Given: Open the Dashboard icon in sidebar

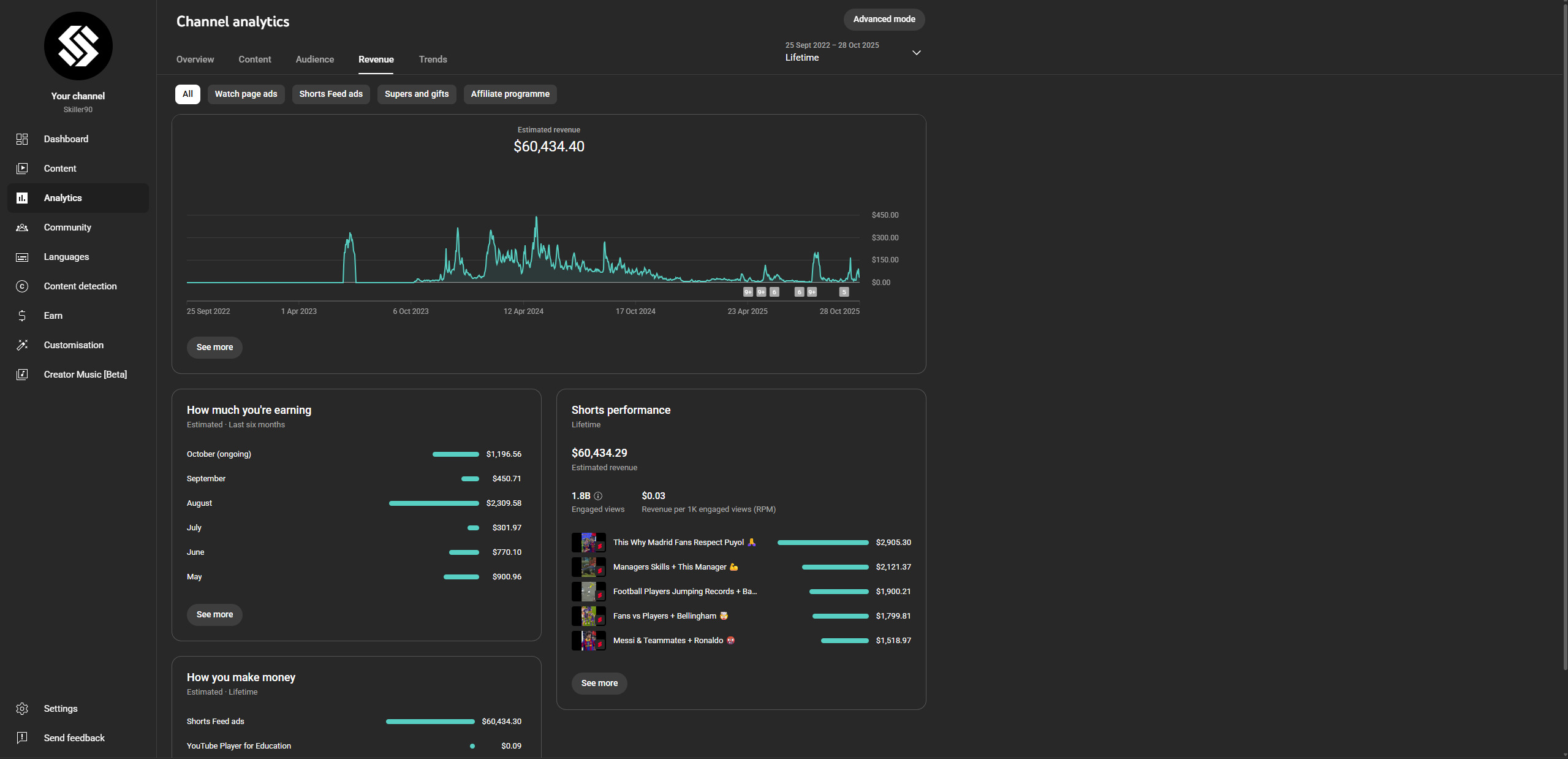Looking at the screenshot, I should tap(22, 139).
